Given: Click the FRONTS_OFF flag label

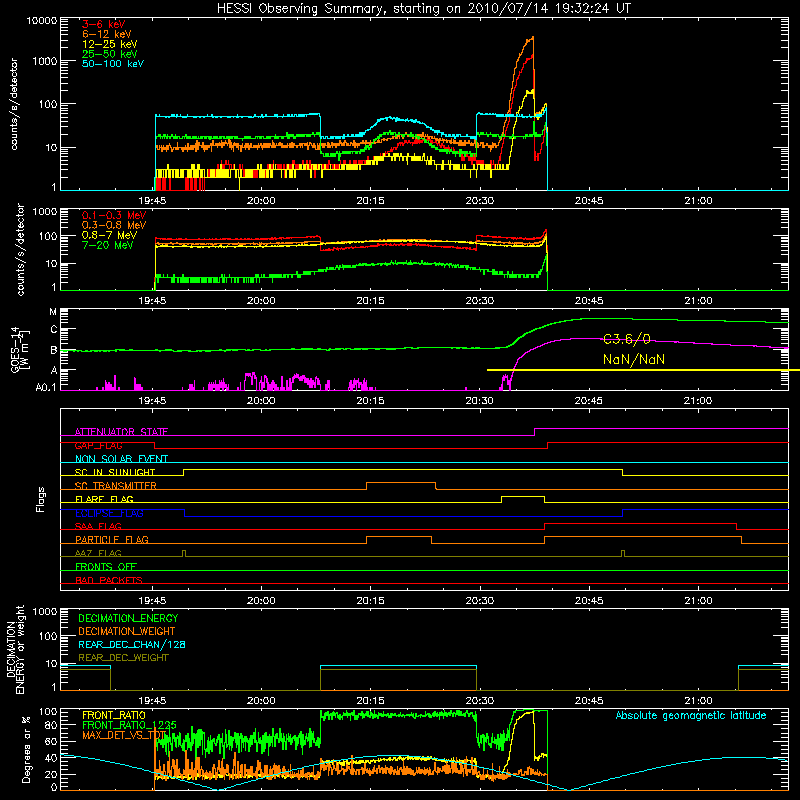Looking at the screenshot, I should pyautogui.click(x=106, y=566).
